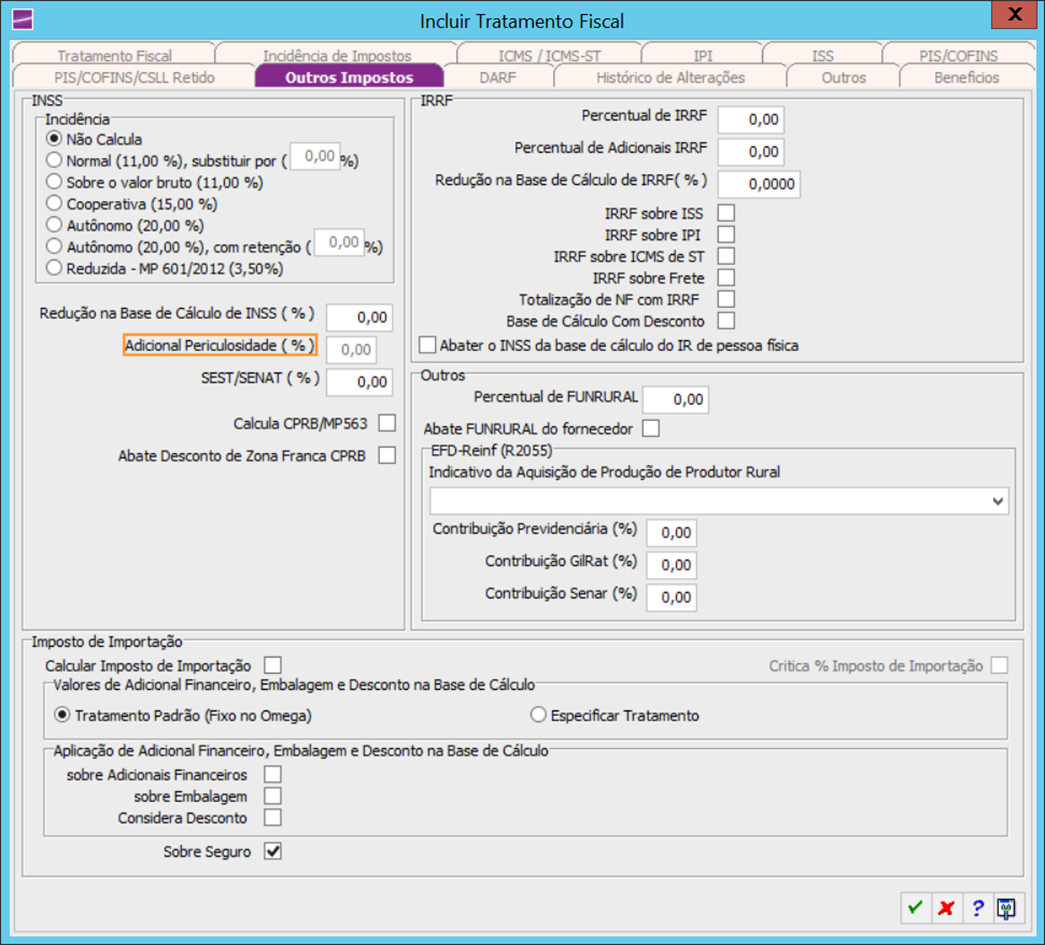1045x945 pixels.
Task: Pick Reduzida - MP 601/2012 (3,50%)
Action: click(x=54, y=268)
